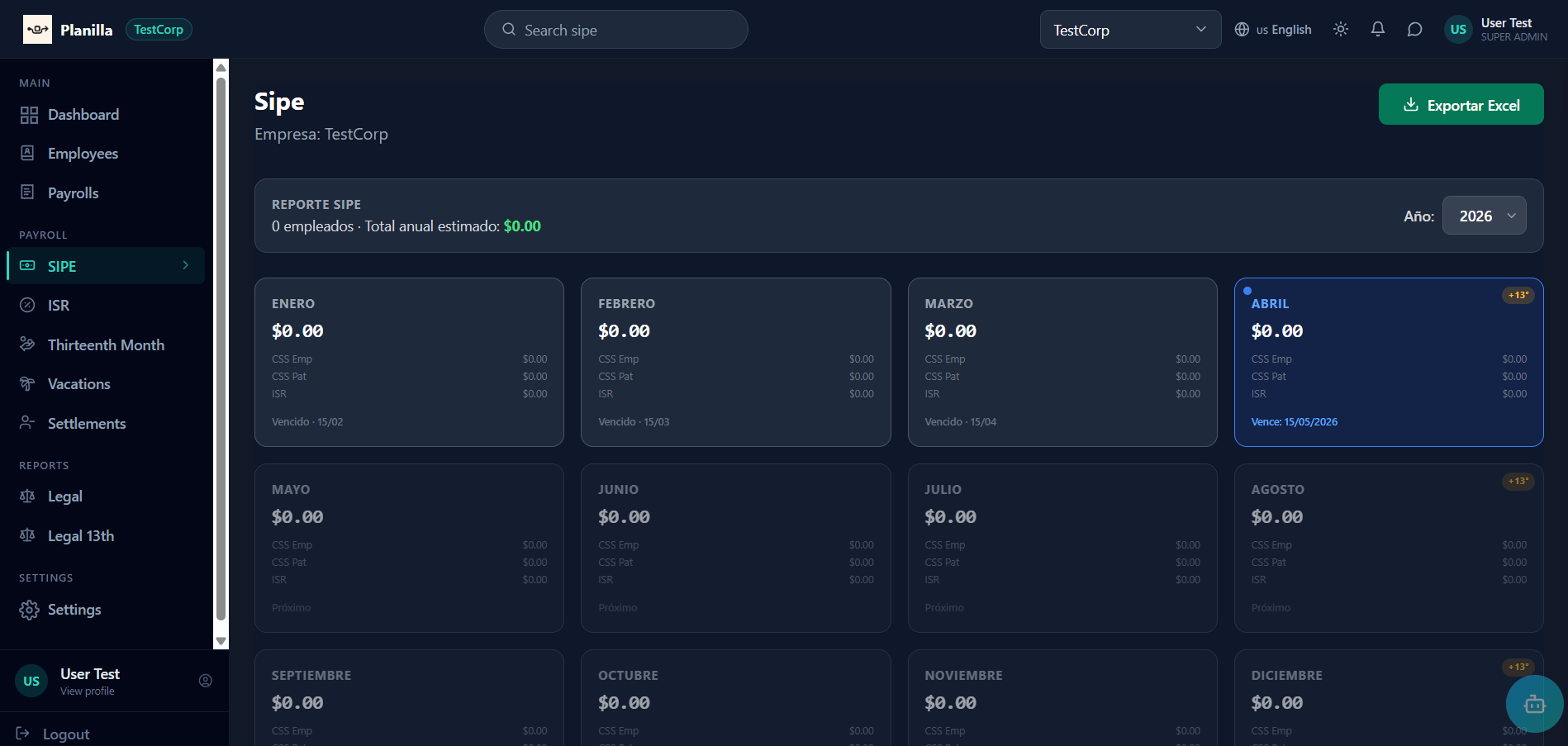Open the Año 2026 year selector

(1484, 216)
